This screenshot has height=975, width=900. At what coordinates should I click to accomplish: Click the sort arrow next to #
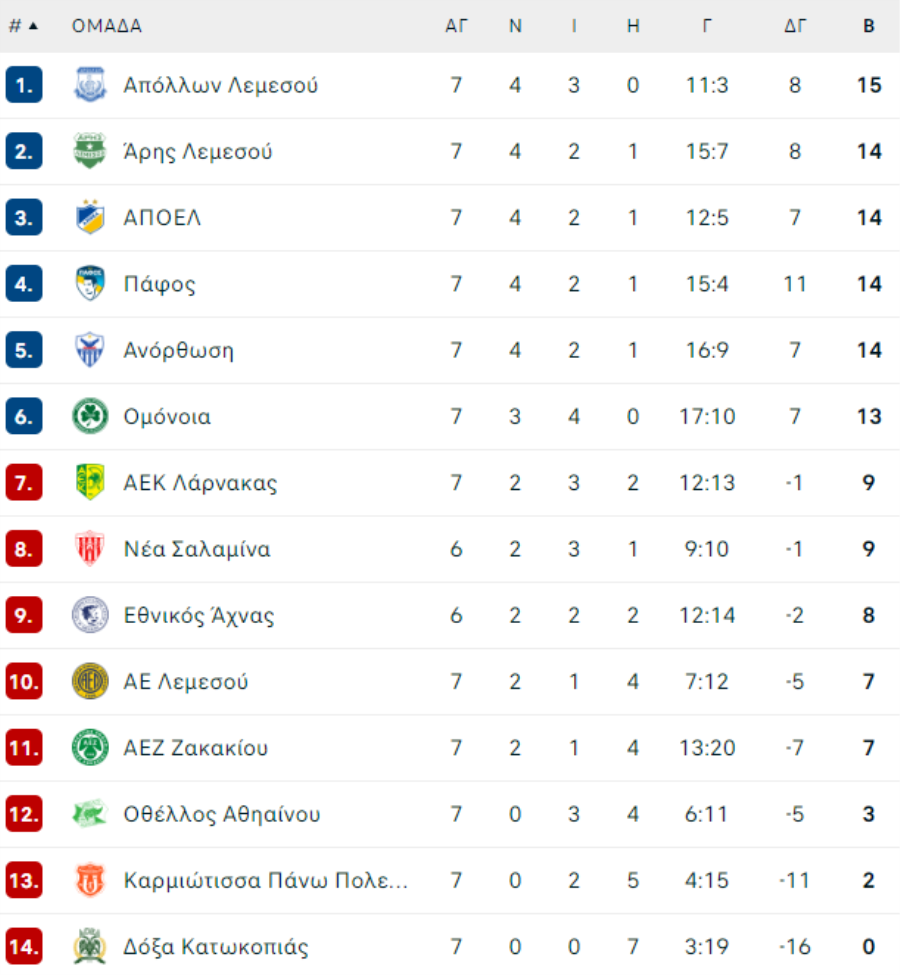(x=34, y=25)
